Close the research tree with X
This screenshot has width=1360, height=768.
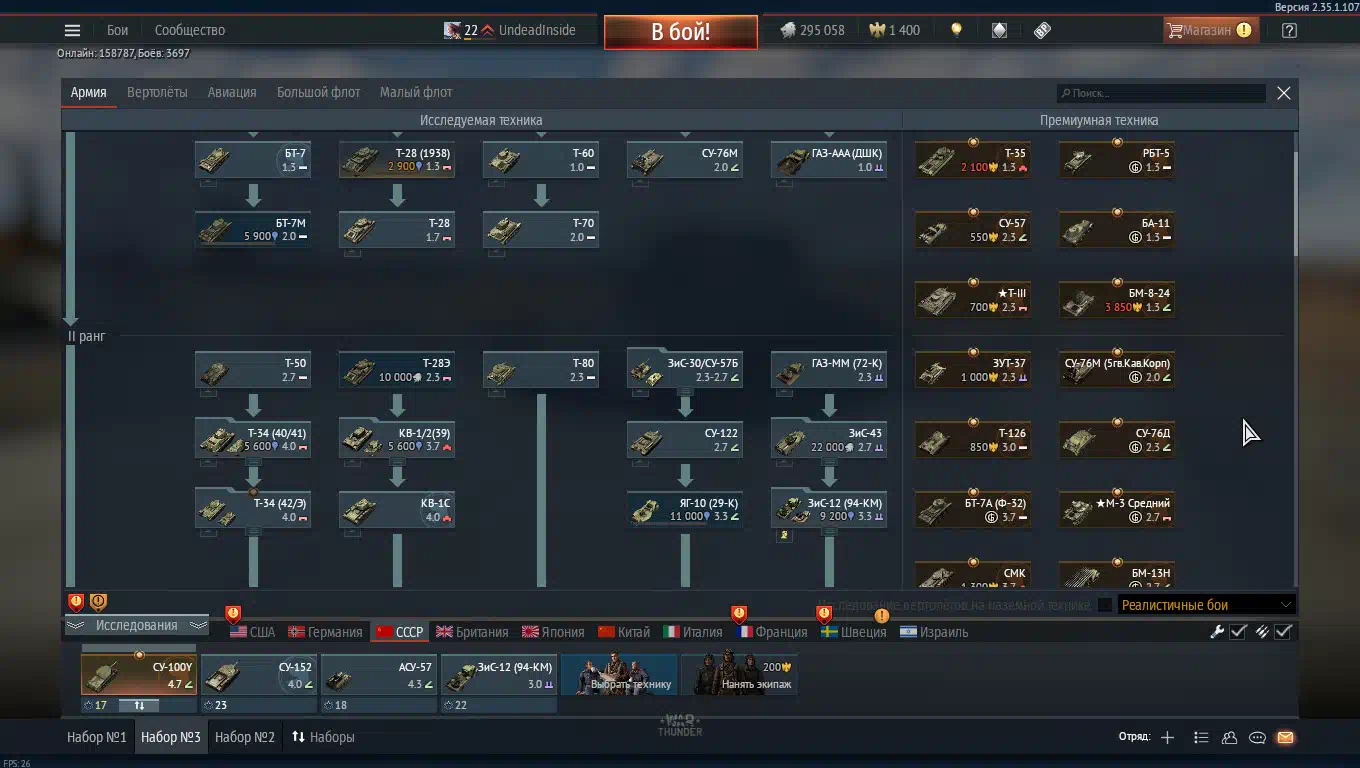click(x=1284, y=93)
